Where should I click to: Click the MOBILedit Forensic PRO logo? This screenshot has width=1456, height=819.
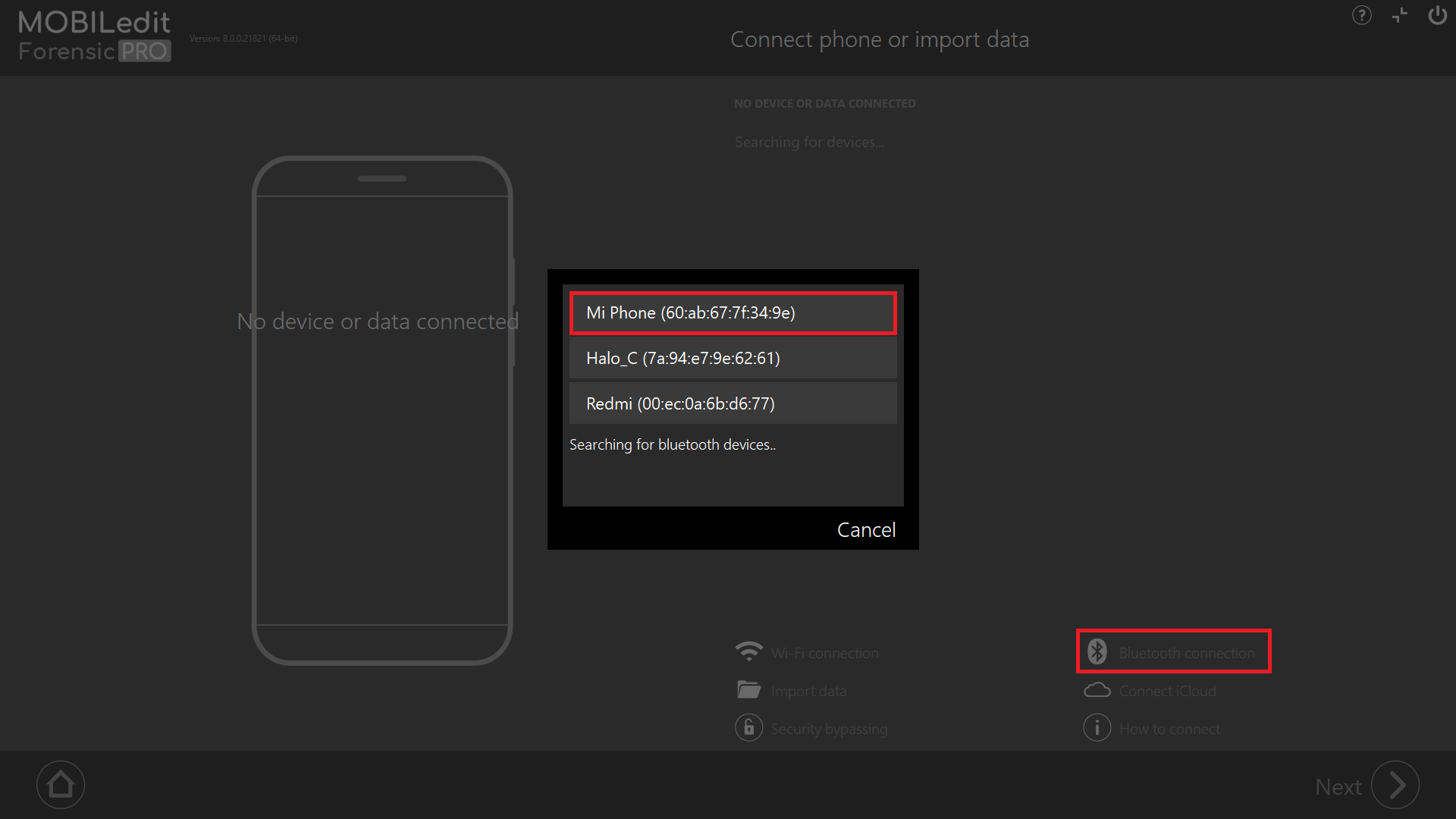(94, 36)
